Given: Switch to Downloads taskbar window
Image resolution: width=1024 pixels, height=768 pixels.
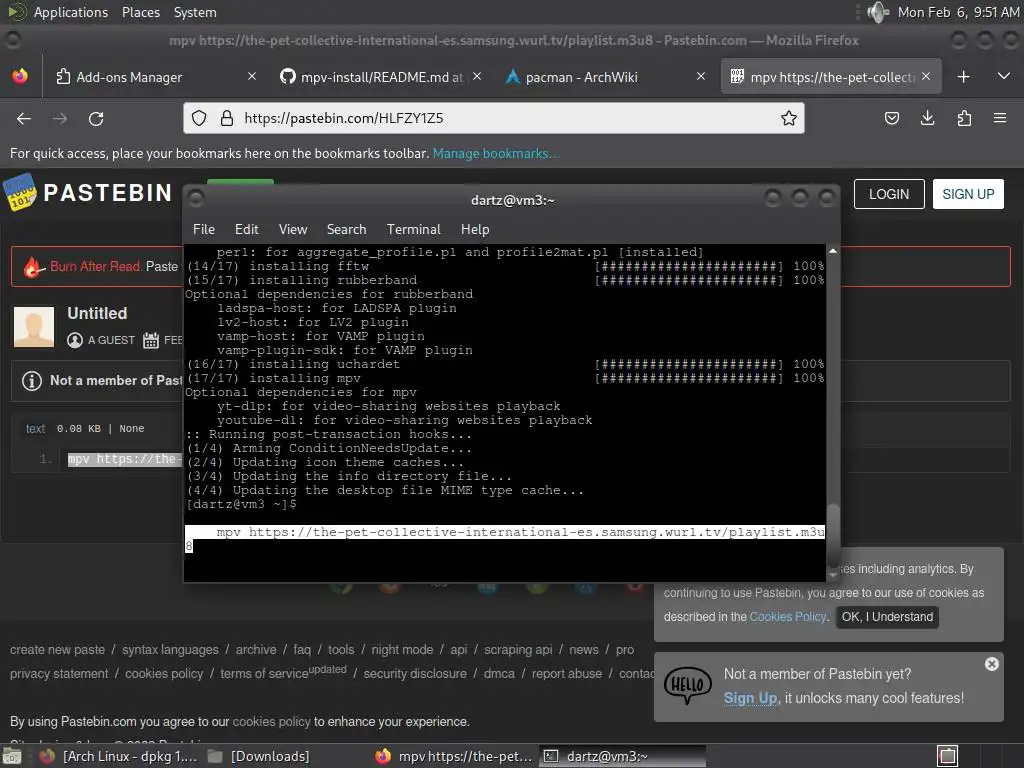Looking at the screenshot, I should tap(258, 756).
